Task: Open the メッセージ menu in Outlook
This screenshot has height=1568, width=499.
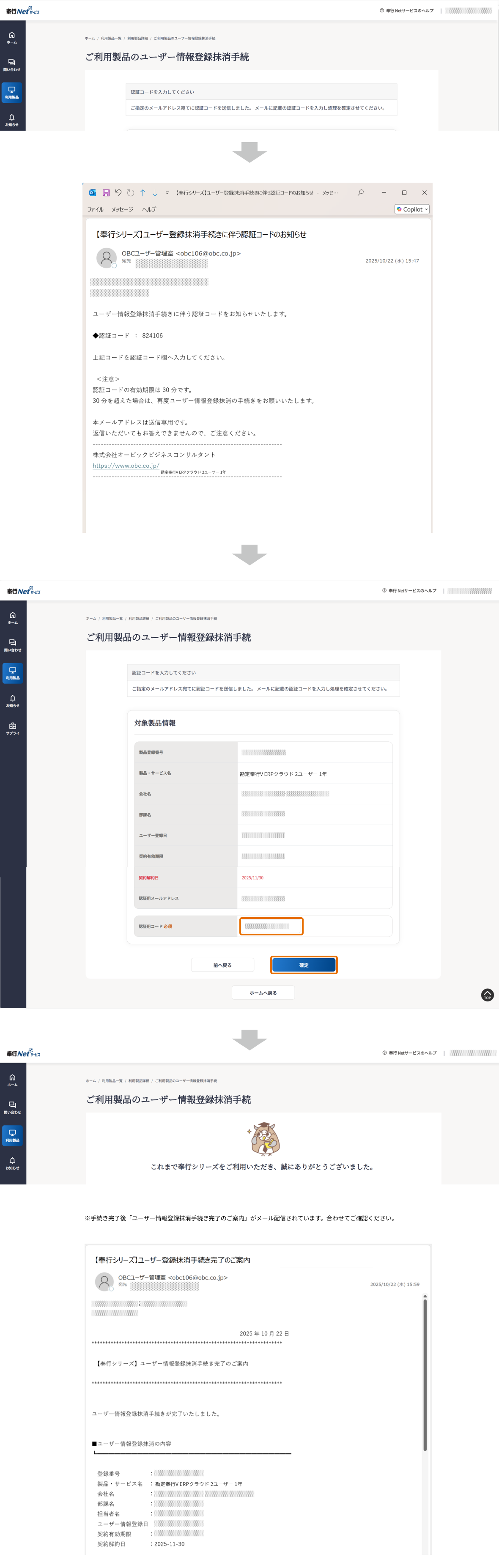Action: (122, 209)
